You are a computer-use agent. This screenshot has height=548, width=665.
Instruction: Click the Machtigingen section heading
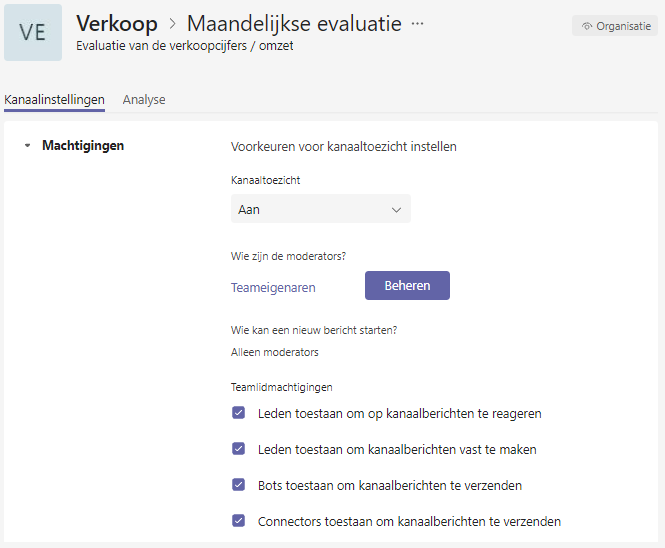point(83,145)
